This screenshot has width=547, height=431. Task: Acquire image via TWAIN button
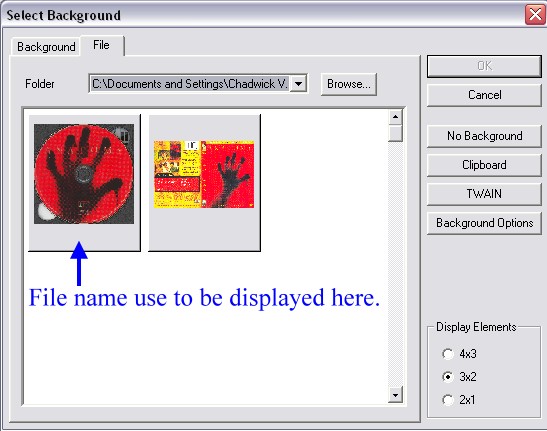[x=484, y=194]
